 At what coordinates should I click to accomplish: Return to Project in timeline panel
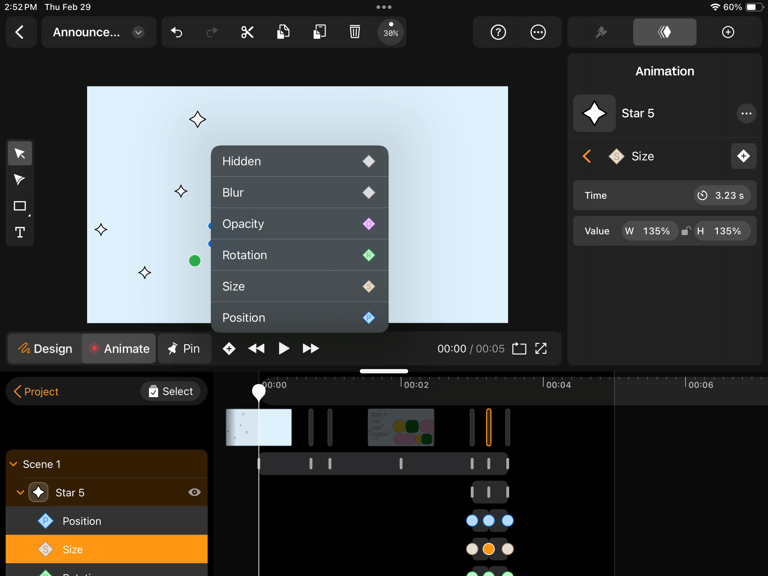click(36, 391)
